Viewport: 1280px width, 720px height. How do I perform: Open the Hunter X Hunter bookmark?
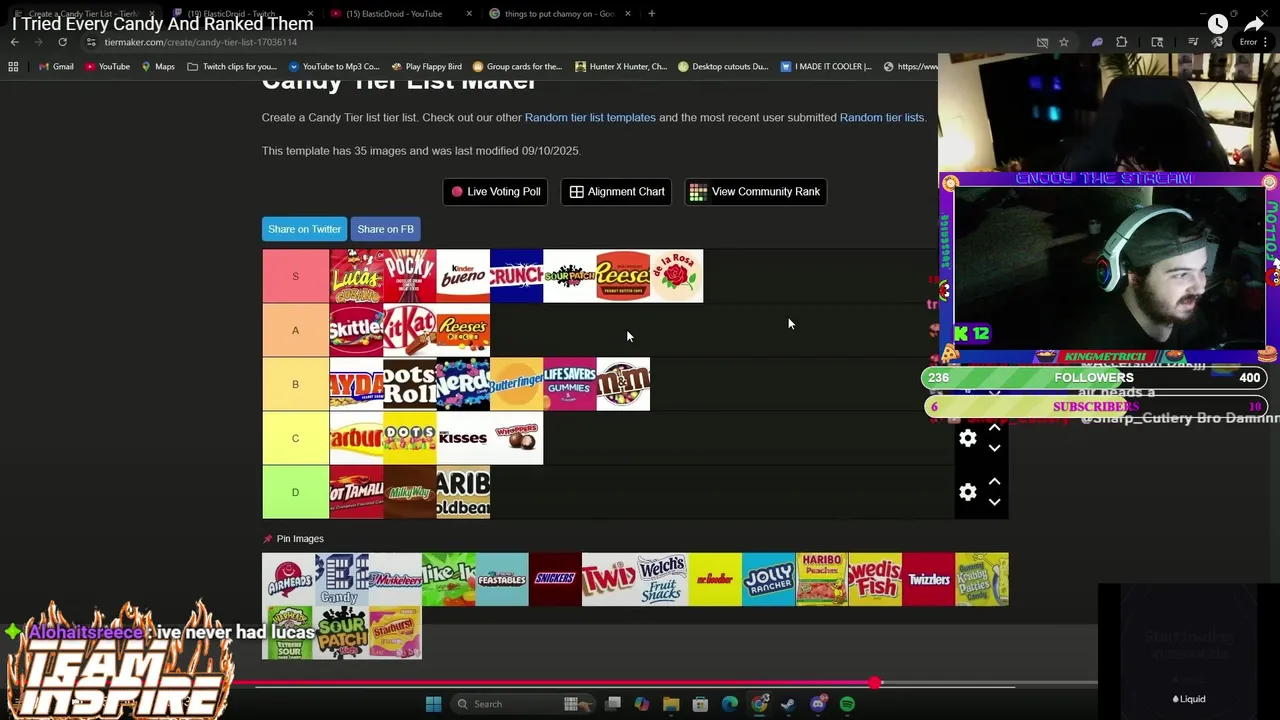(621, 67)
